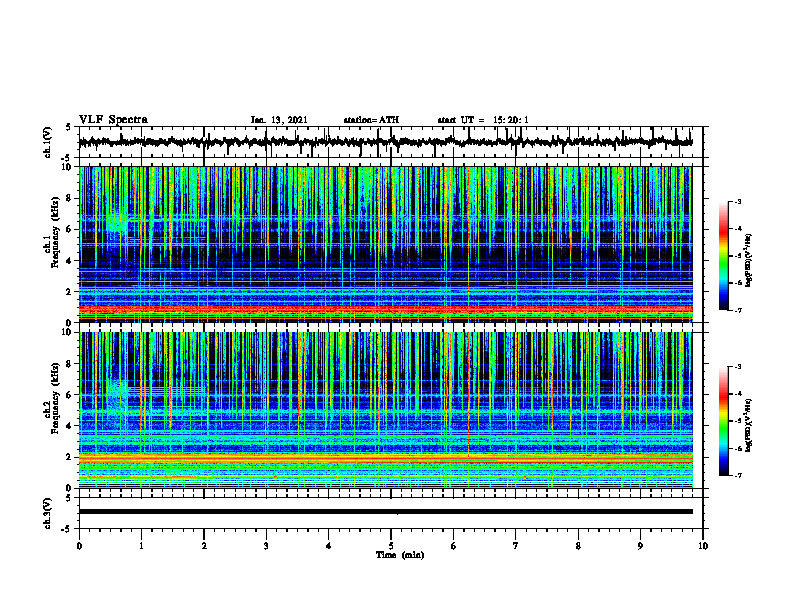Click the ch.1 color scale bar

click(723, 256)
